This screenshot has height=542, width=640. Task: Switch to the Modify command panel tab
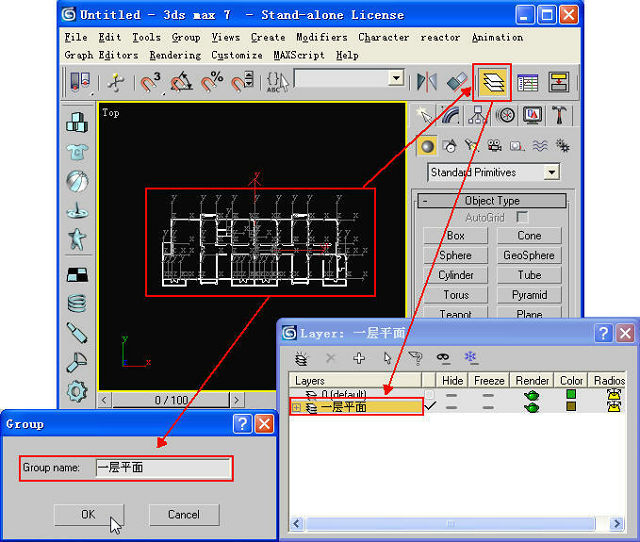click(451, 116)
